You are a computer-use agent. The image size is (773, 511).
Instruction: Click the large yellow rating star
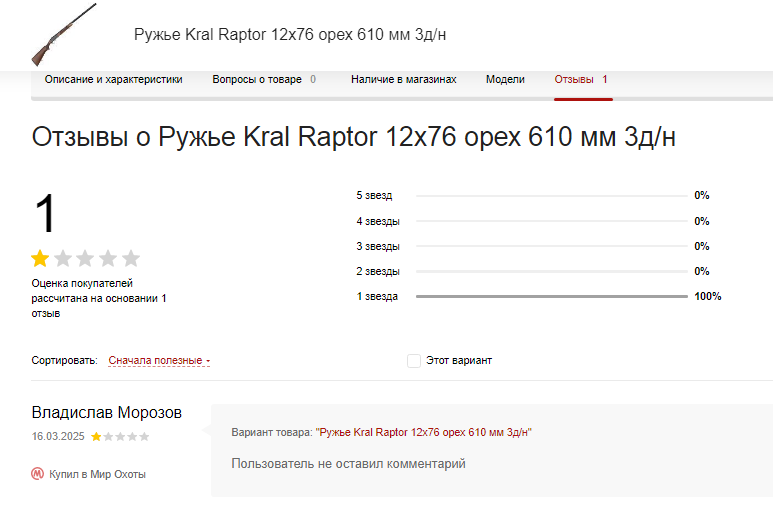click(x=40, y=259)
